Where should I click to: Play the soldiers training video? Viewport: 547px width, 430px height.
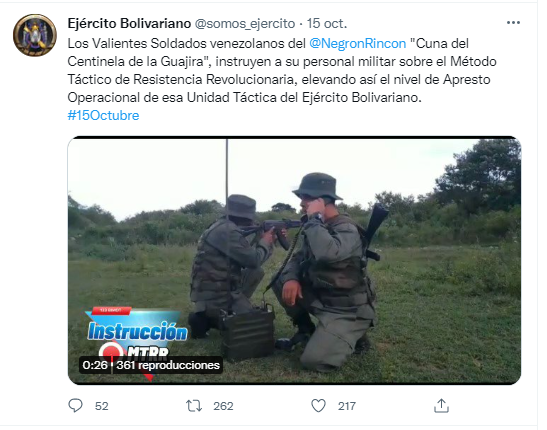294,261
